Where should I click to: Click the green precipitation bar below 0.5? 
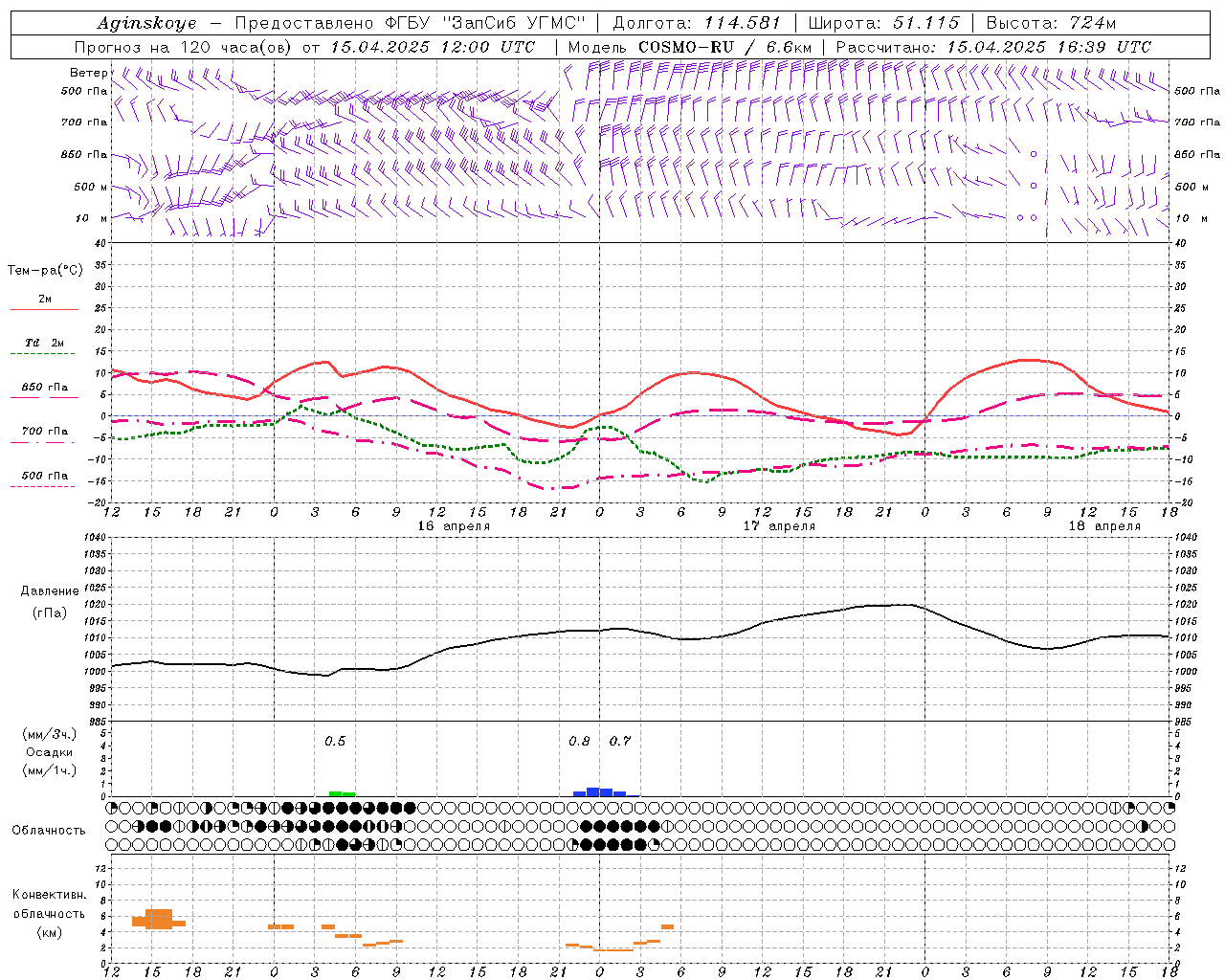[342, 793]
